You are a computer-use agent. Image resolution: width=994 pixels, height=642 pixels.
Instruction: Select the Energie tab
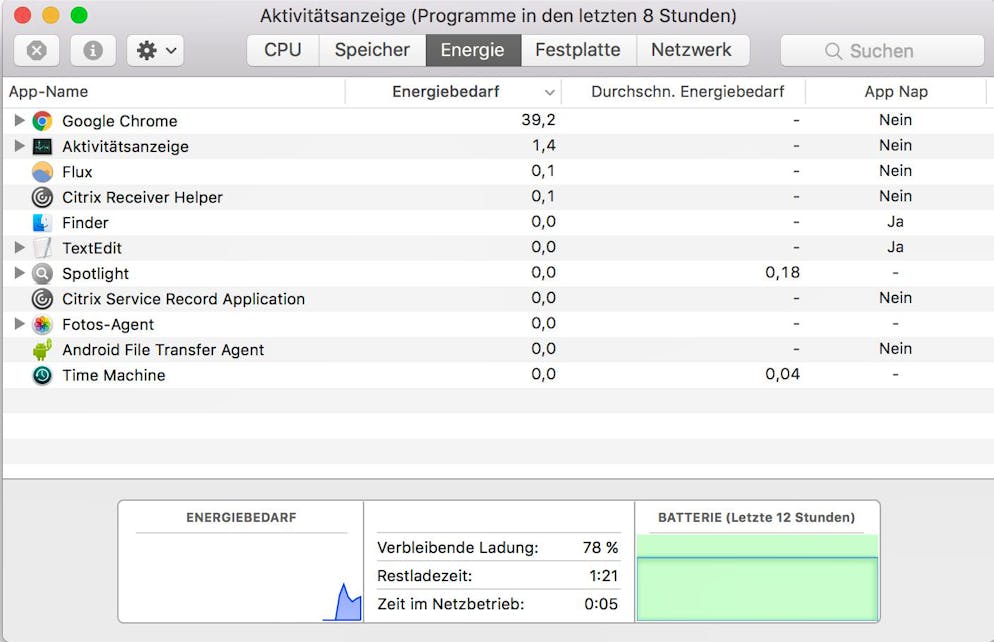[473, 50]
